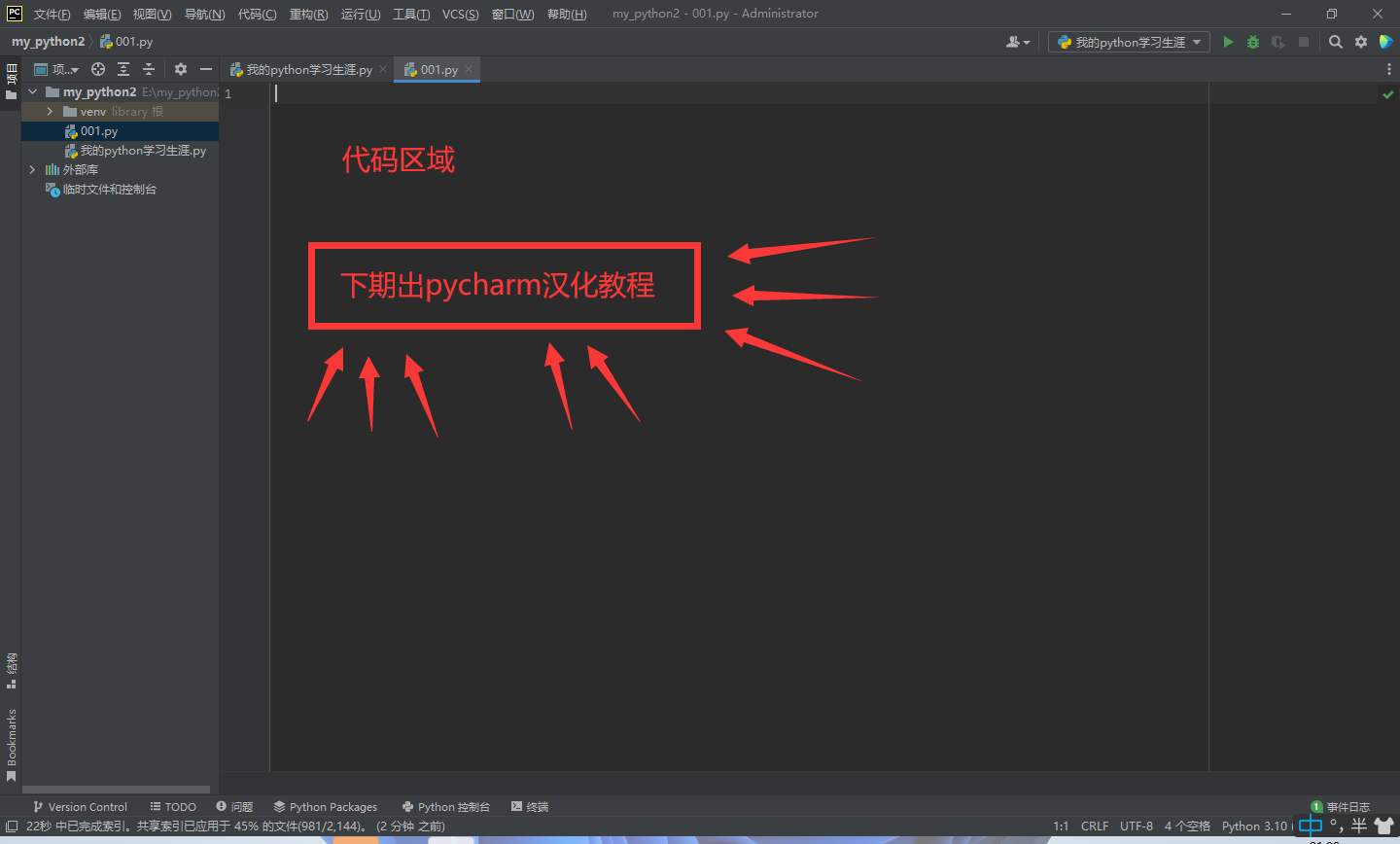Open editor tabs more options menu
This screenshot has width=1400, height=844.
[1388, 69]
